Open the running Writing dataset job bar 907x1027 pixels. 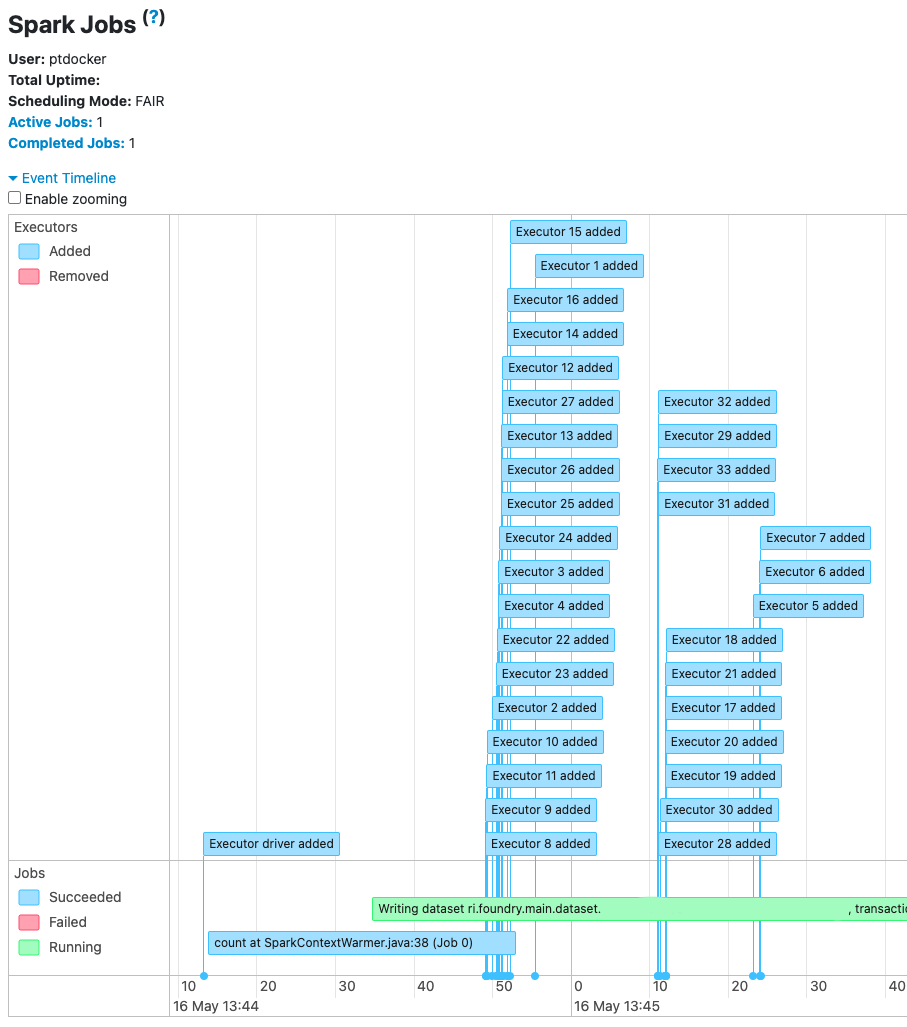[x=639, y=909]
